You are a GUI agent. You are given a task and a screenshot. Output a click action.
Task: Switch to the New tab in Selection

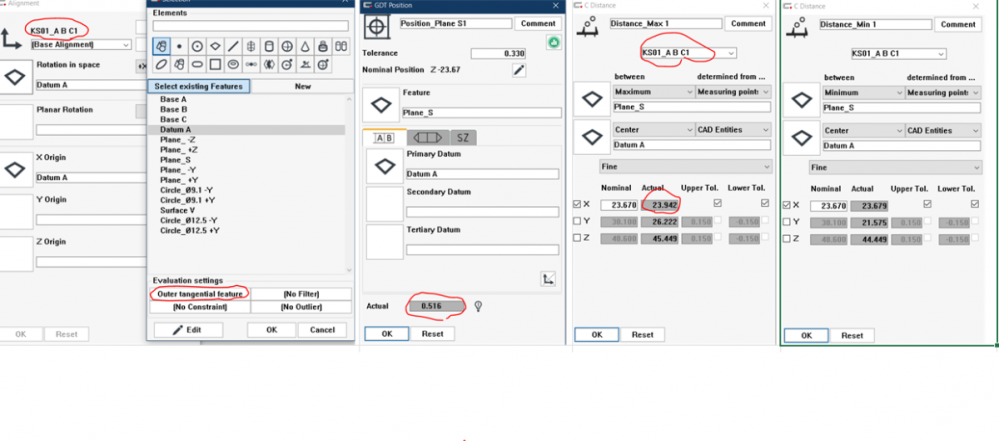(x=303, y=86)
